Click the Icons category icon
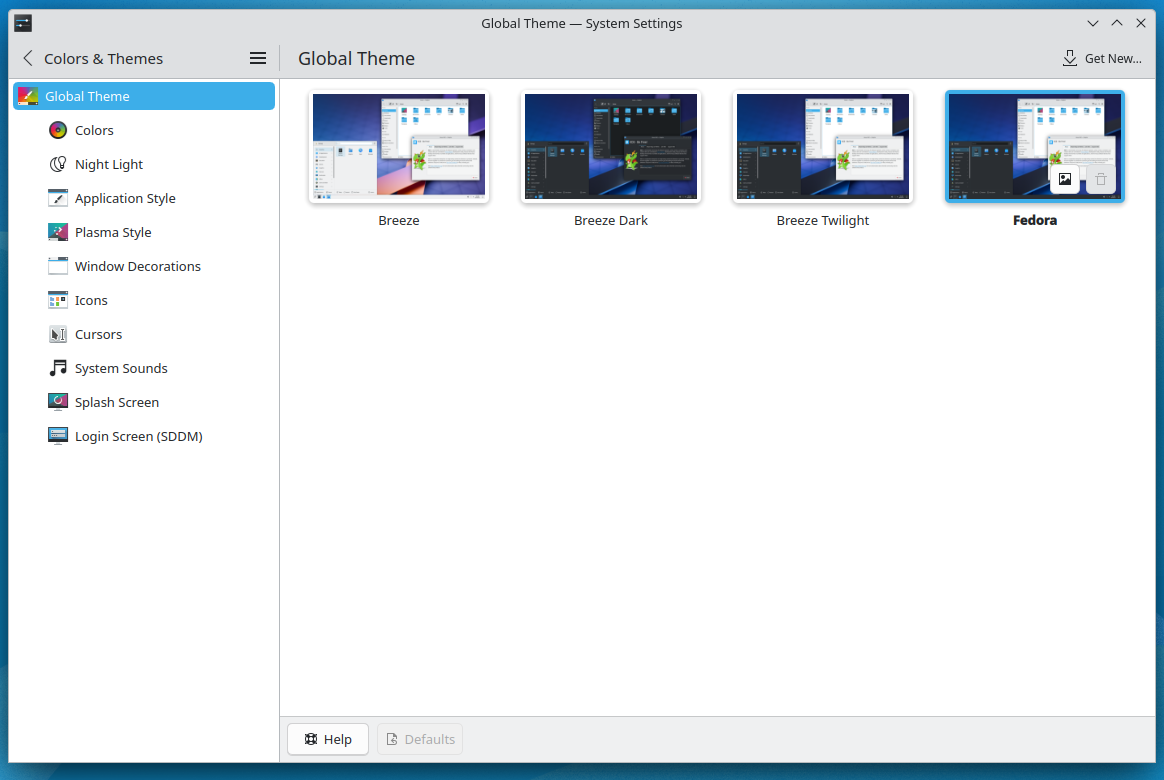 click(58, 301)
